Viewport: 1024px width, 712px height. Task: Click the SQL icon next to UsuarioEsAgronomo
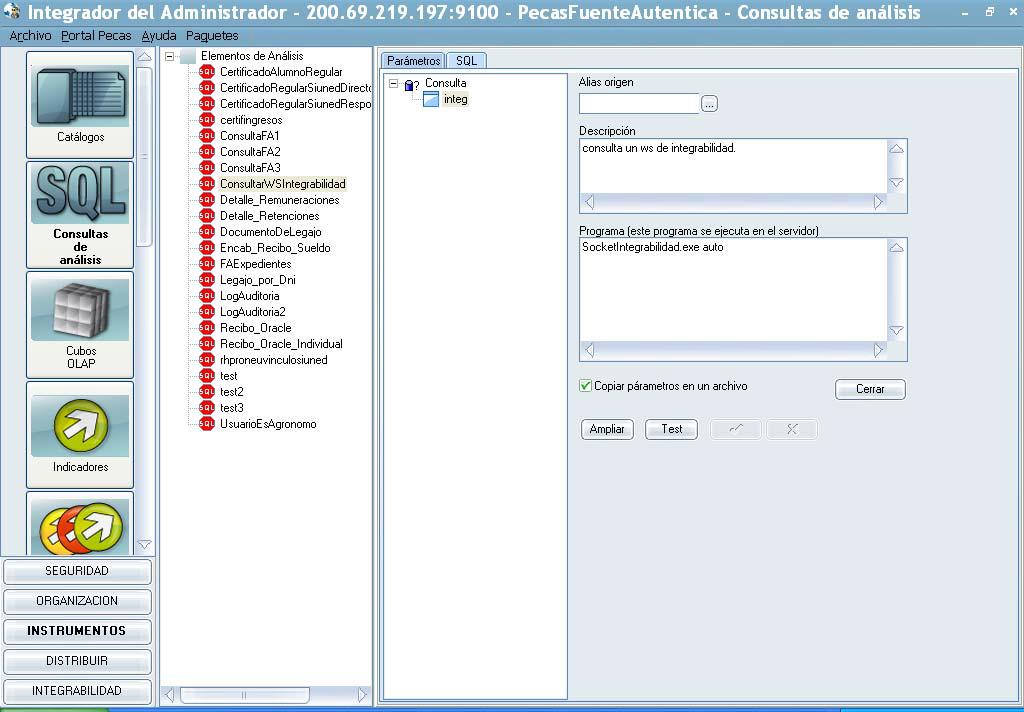tap(207, 424)
